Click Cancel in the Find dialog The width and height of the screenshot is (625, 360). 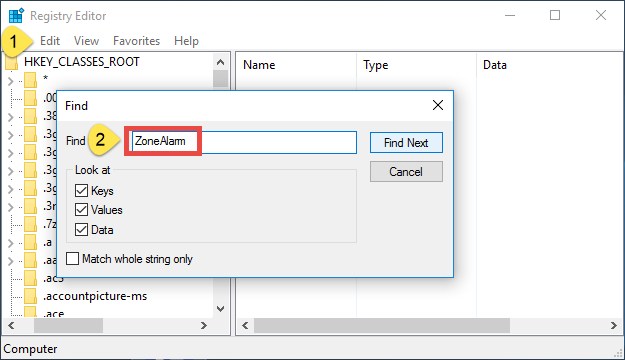[x=406, y=172]
